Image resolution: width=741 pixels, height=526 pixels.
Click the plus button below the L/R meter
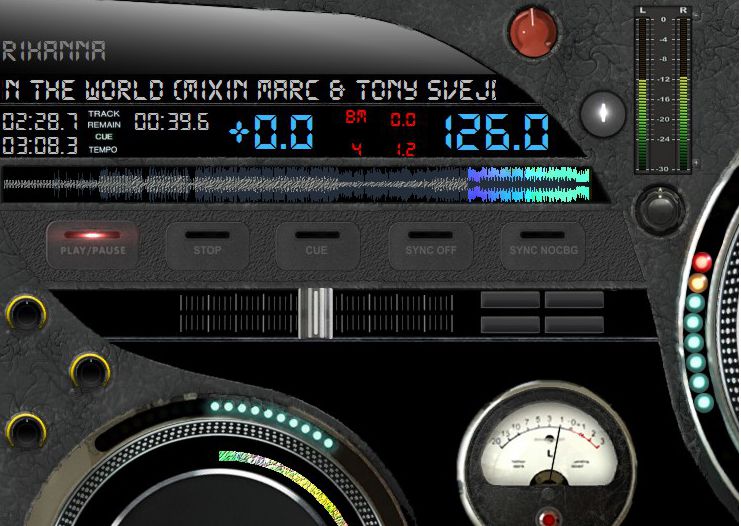697,163
